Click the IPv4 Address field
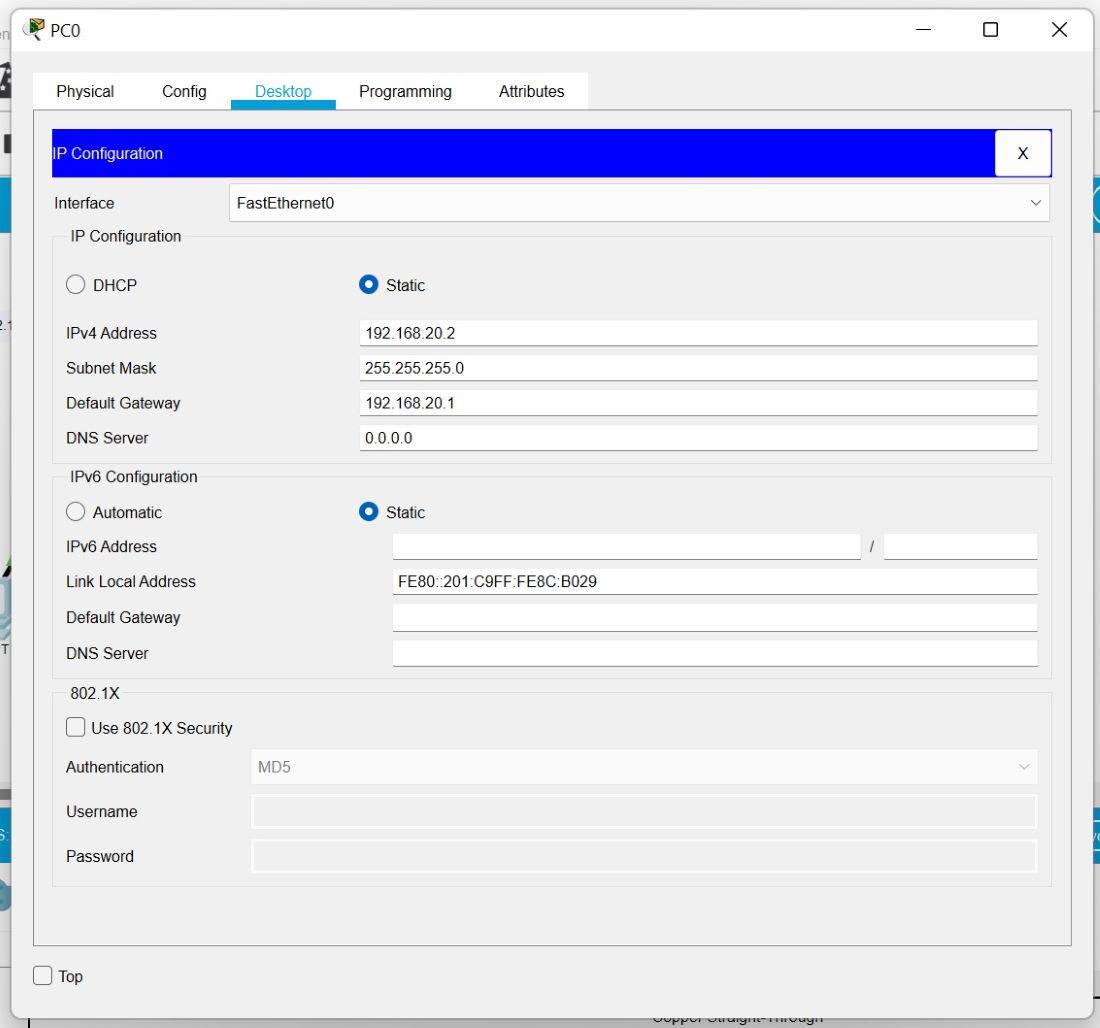 697,333
